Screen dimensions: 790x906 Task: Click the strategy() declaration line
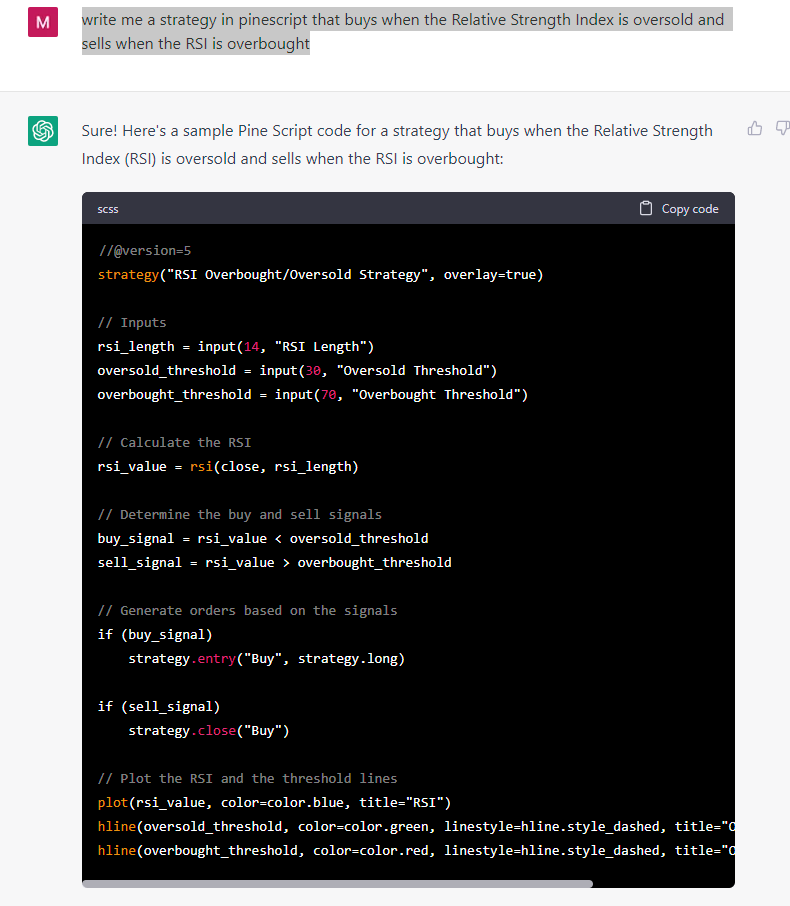320,274
